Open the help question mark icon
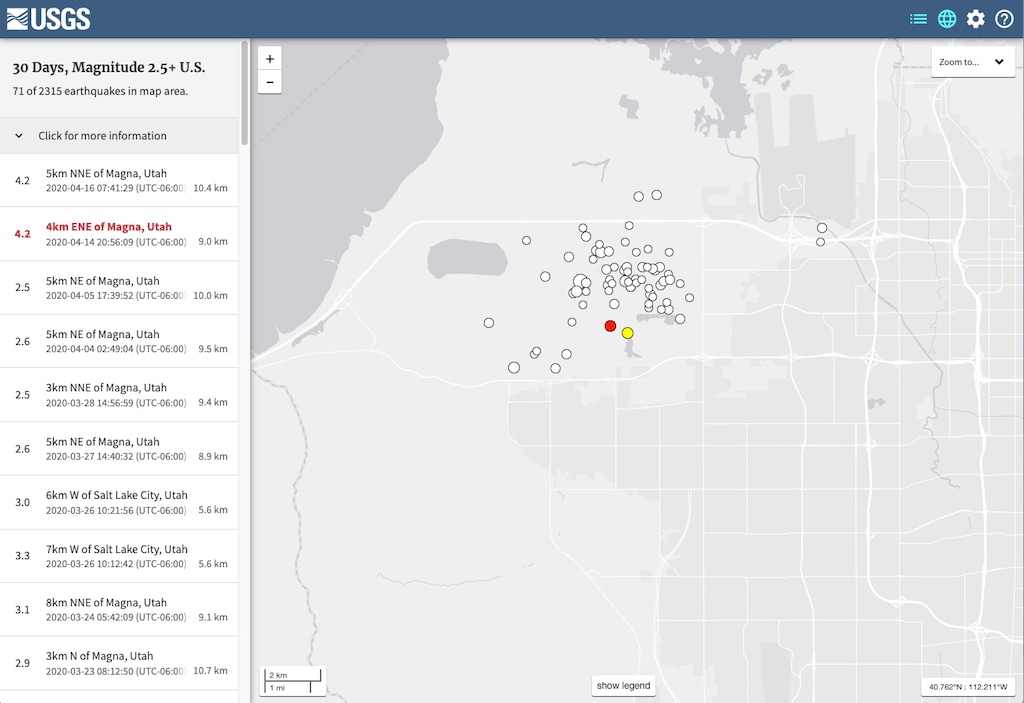 click(1004, 19)
